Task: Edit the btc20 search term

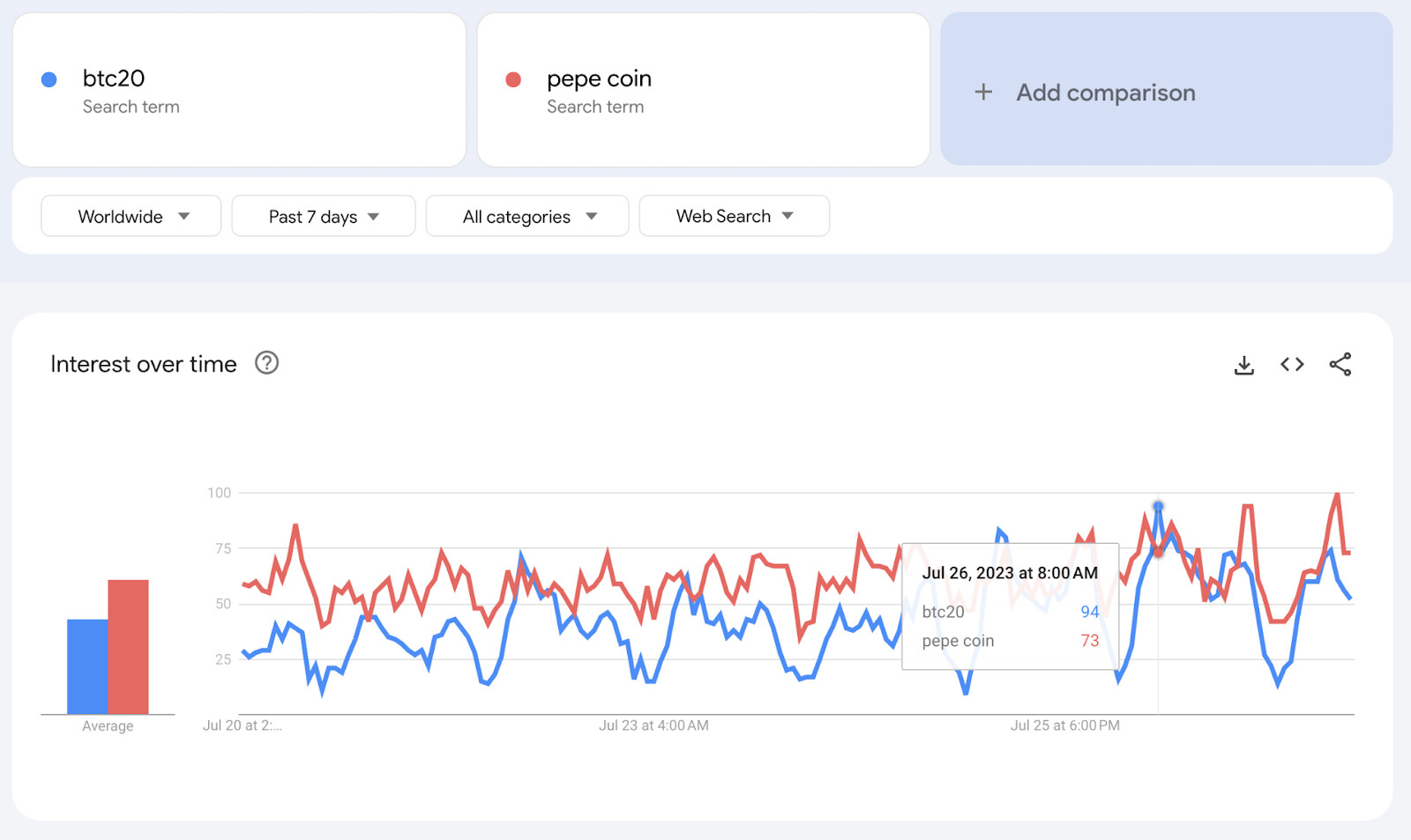Action: pyautogui.click(x=114, y=79)
